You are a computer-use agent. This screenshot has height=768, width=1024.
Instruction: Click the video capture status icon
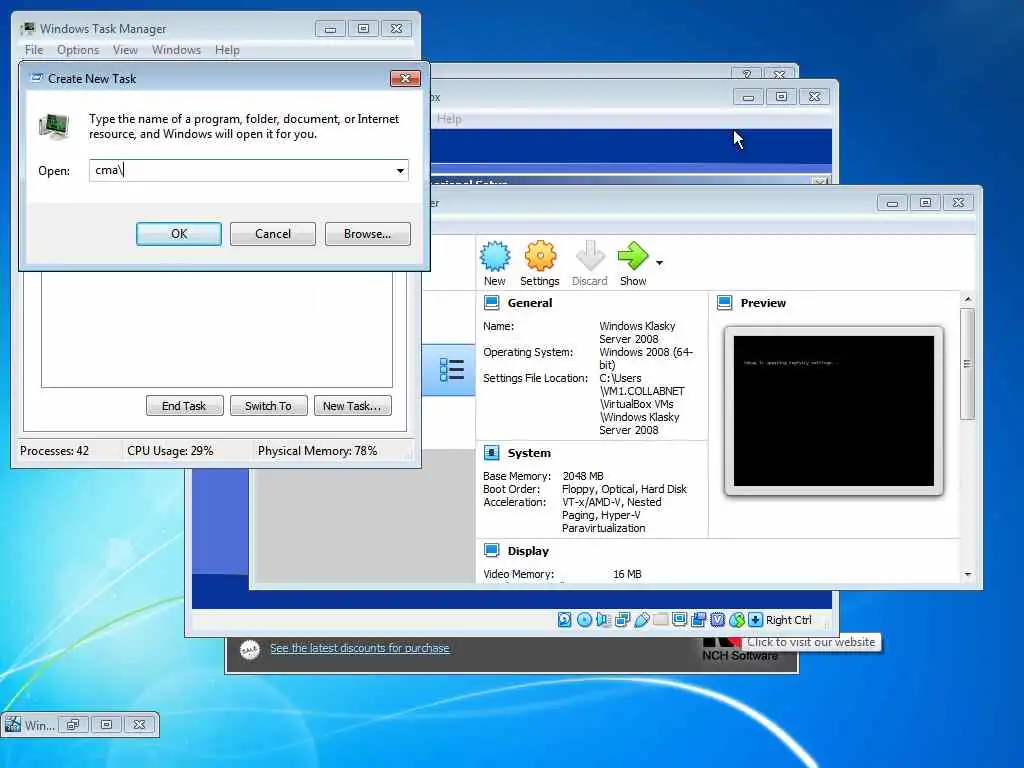[x=698, y=620]
